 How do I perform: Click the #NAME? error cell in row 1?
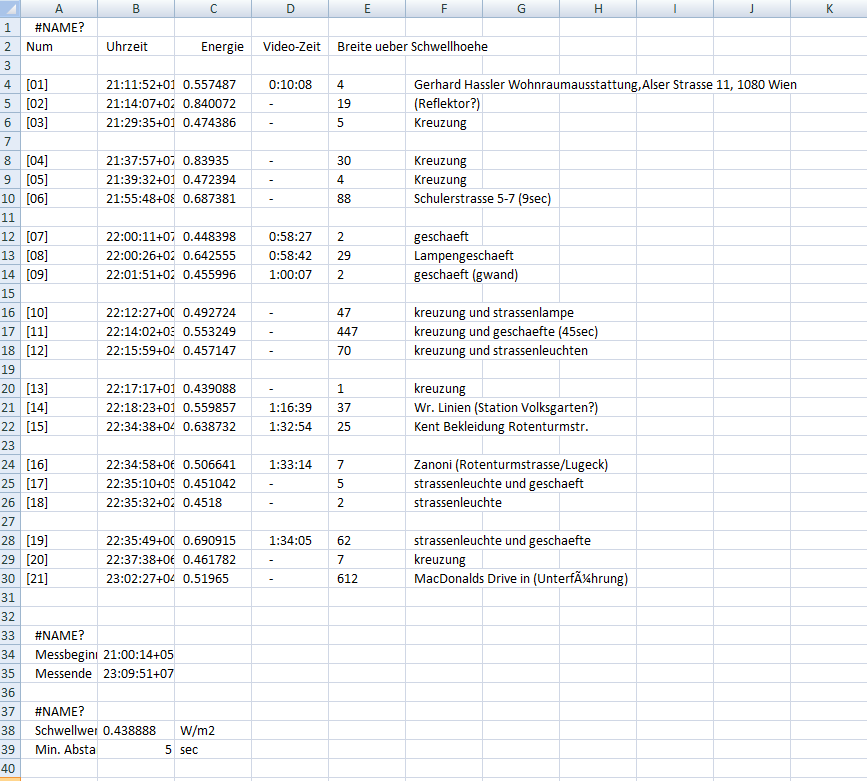pyautogui.click(x=59, y=28)
